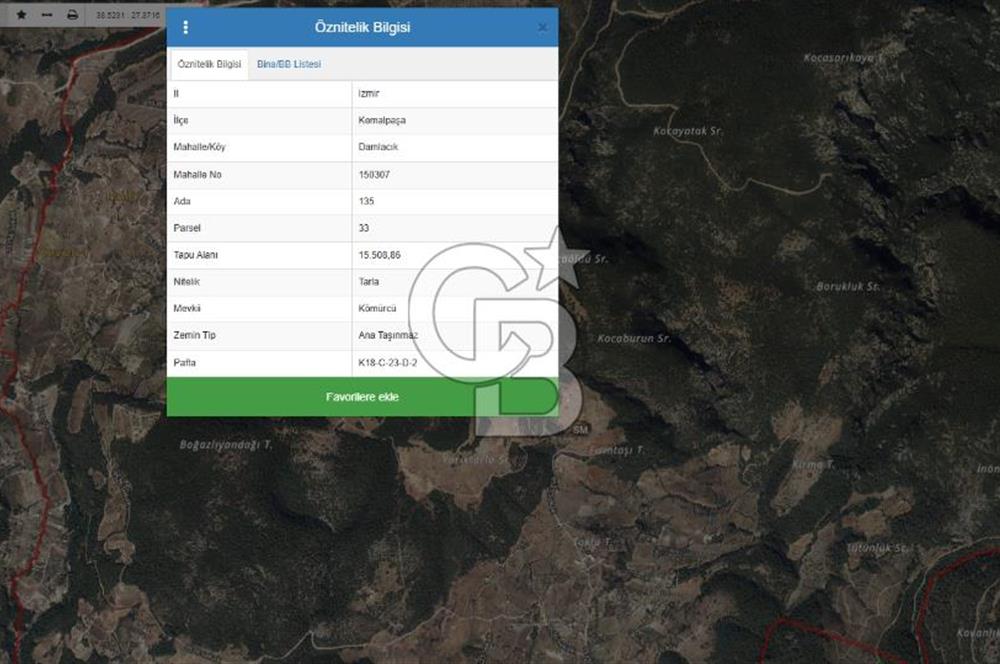Click the Zemin Tip row label
This screenshot has width=1000, height=664.
point(195,335)
